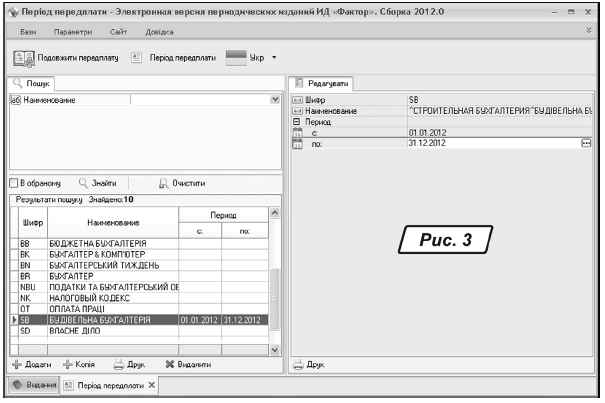
Task: Click the по: date field ellipsis button
Action: tap(586, 143)
